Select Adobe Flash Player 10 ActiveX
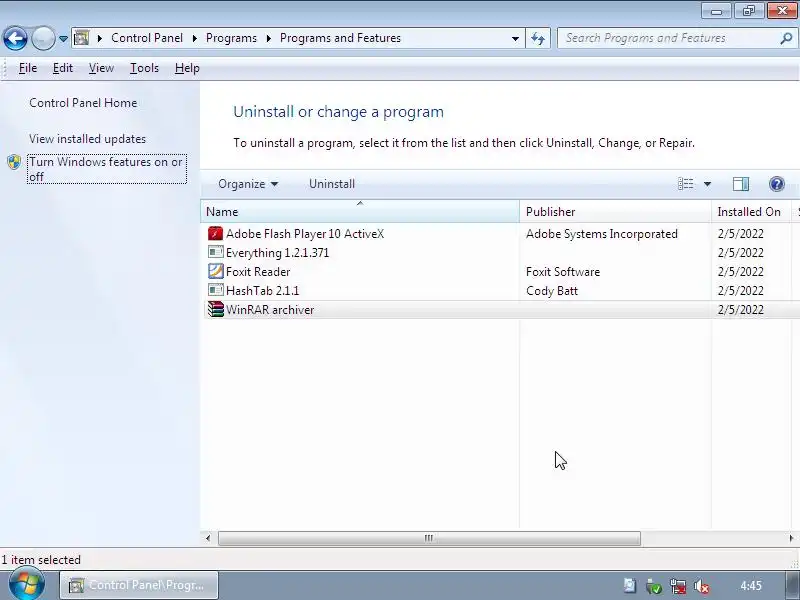The width and height of the screenshot is (800, 600). tap(305, 234)
